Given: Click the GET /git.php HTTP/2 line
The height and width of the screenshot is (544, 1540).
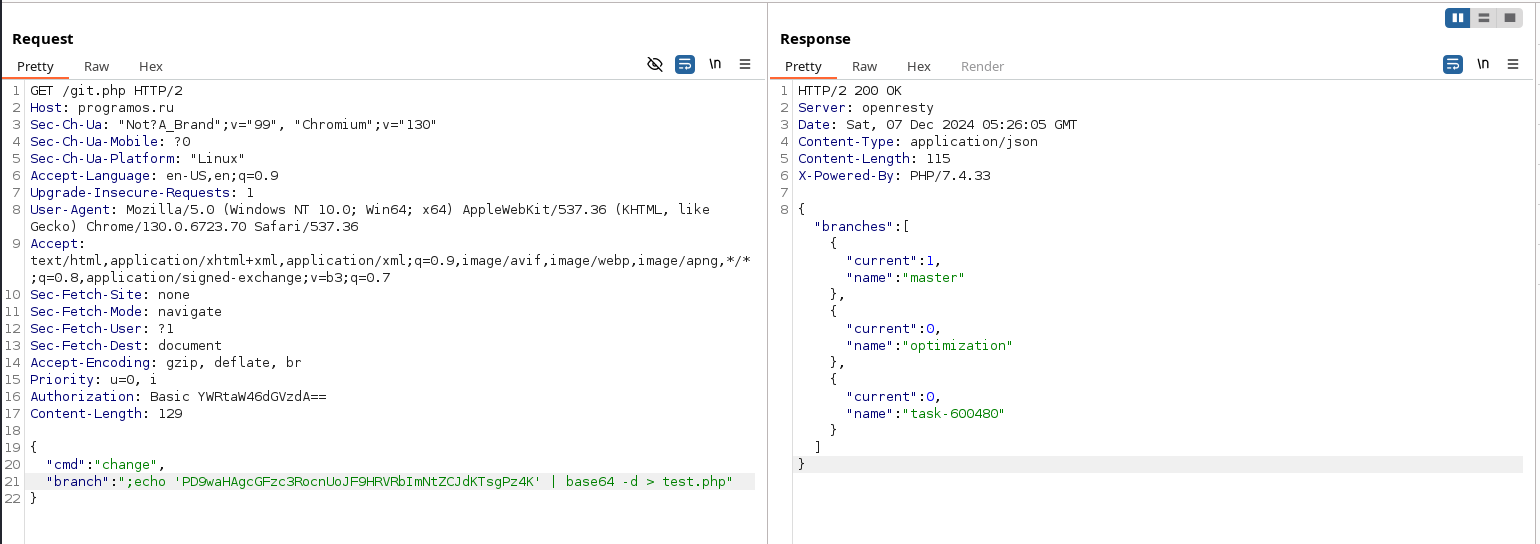Looking at the screenshot, I should (x=106, y=90).
